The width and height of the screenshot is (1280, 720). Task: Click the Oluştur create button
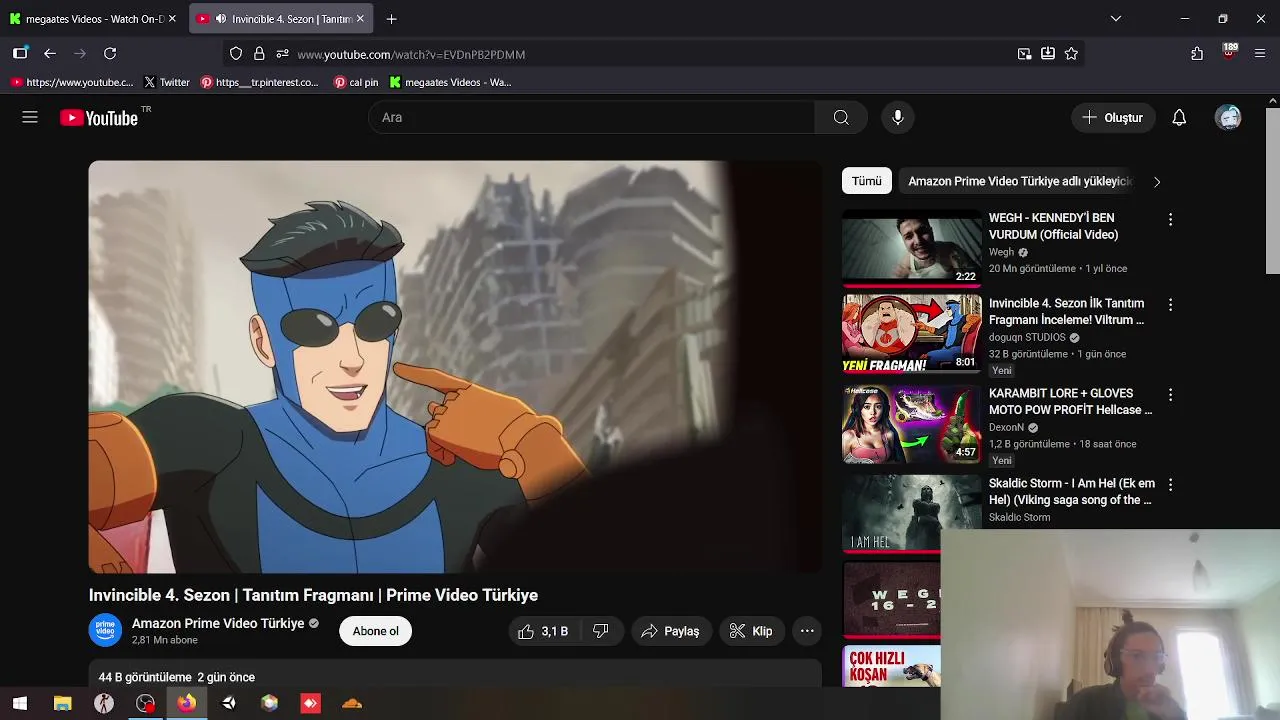pyautogui.click(x=1113, y=118)
